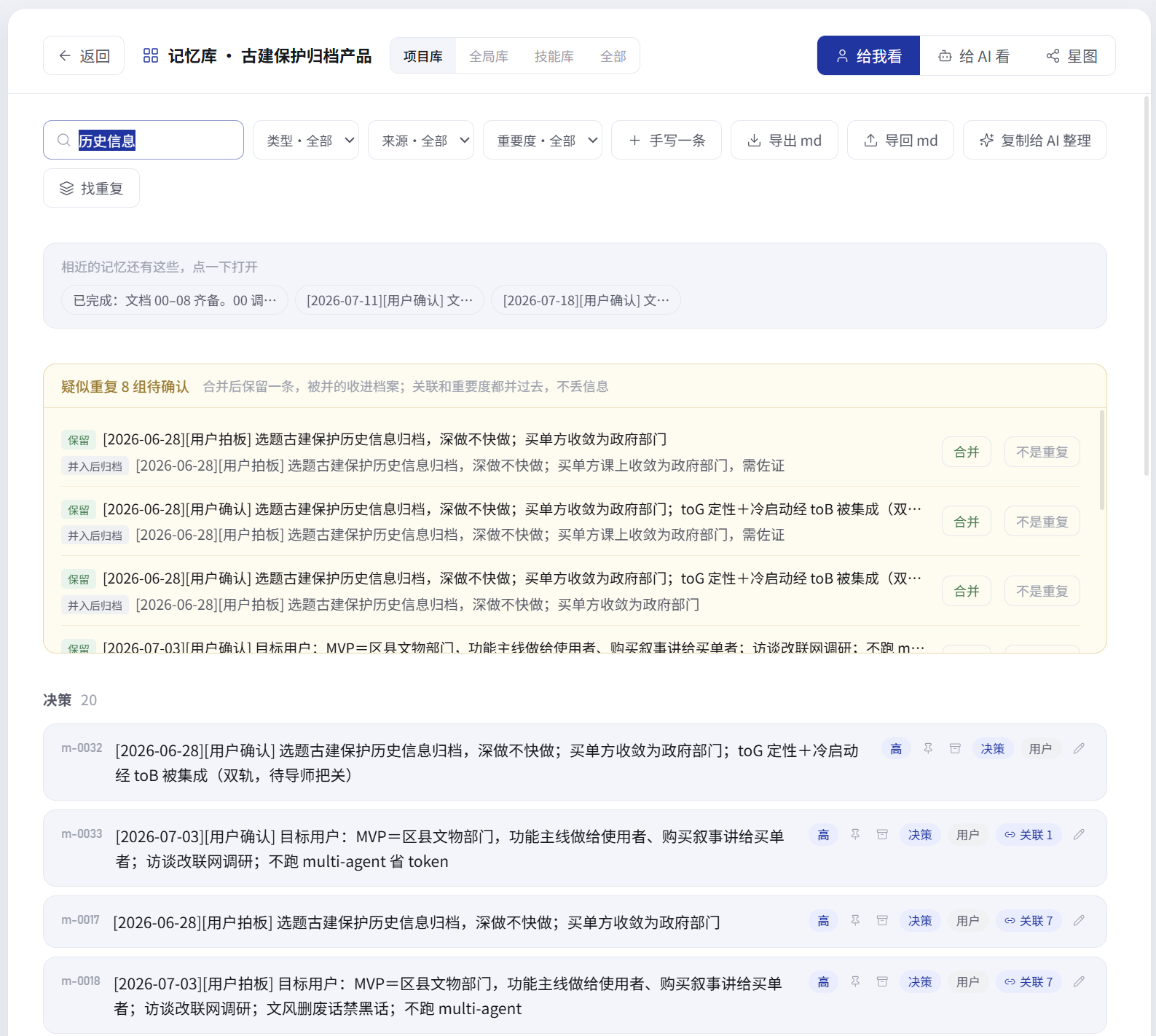Image resolution: width=1156 pixels, height=1036 pixels.
Task: Open 关联 7 links on m-0018
Action: [1029, 982]
